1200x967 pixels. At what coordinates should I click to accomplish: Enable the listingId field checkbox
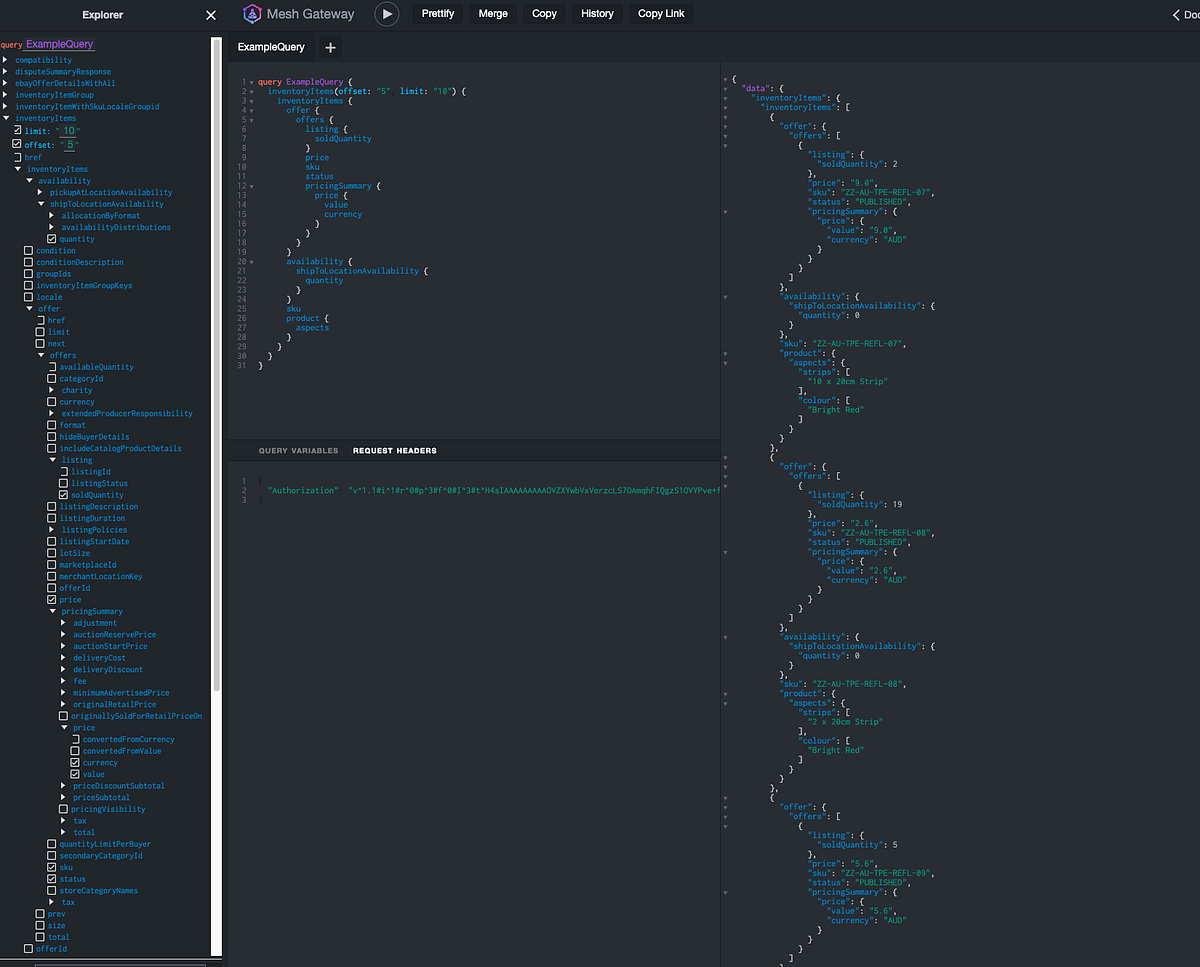tap(64, 472)
